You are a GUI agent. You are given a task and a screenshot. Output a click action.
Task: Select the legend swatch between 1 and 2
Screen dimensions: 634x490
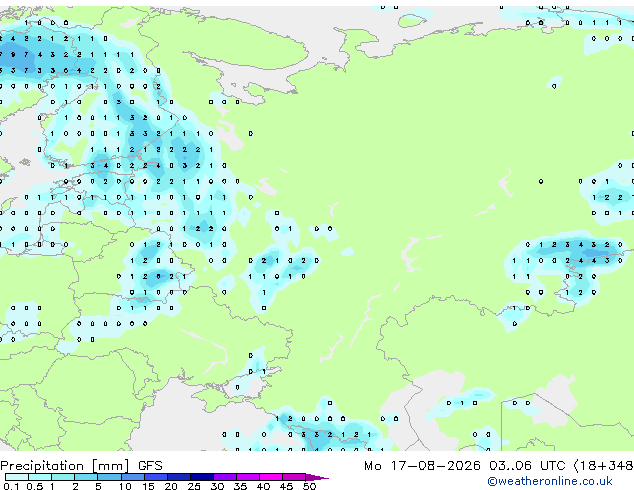pos(63,477)
